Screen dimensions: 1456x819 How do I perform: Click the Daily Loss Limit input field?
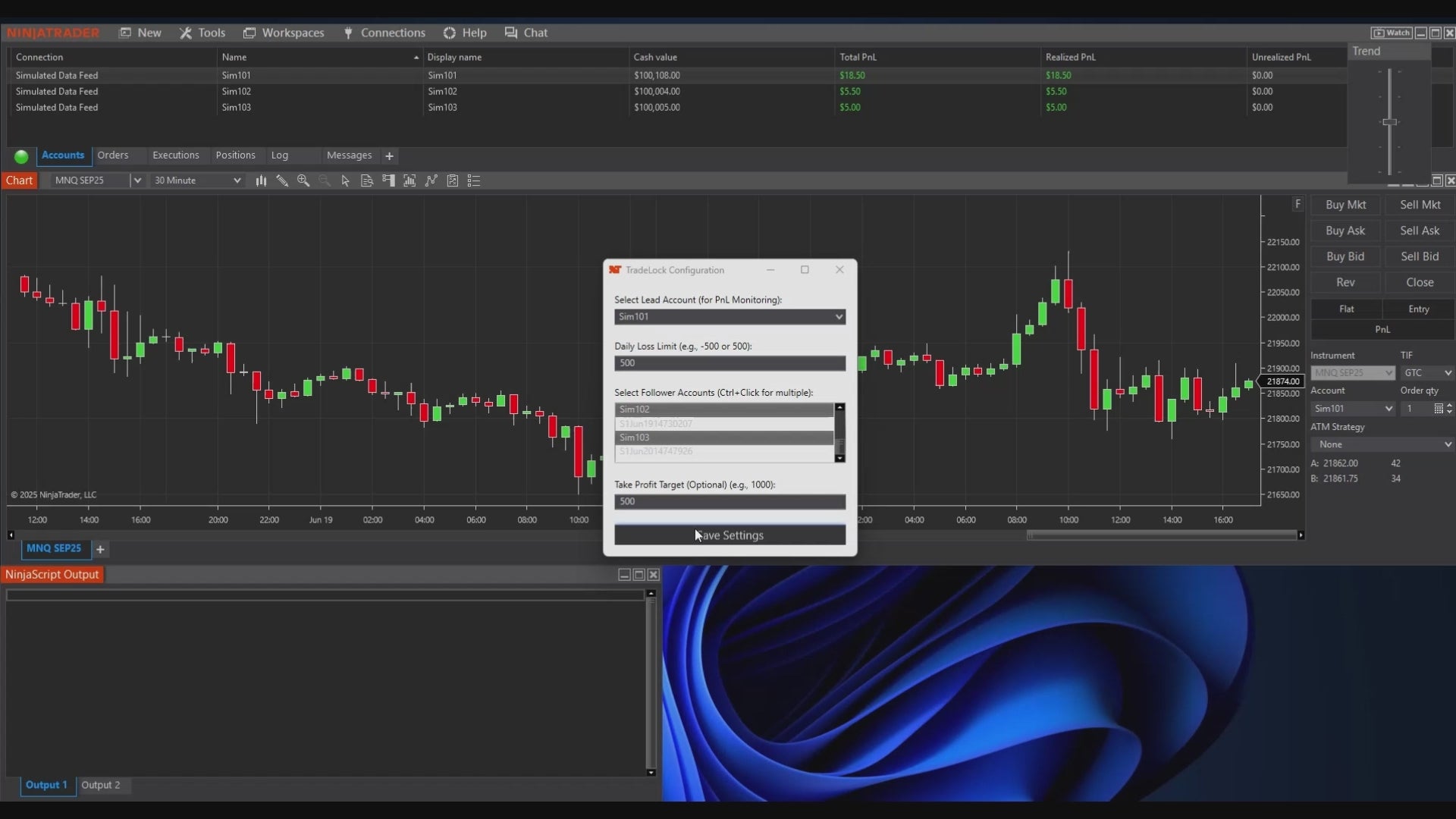click(730, 363)
